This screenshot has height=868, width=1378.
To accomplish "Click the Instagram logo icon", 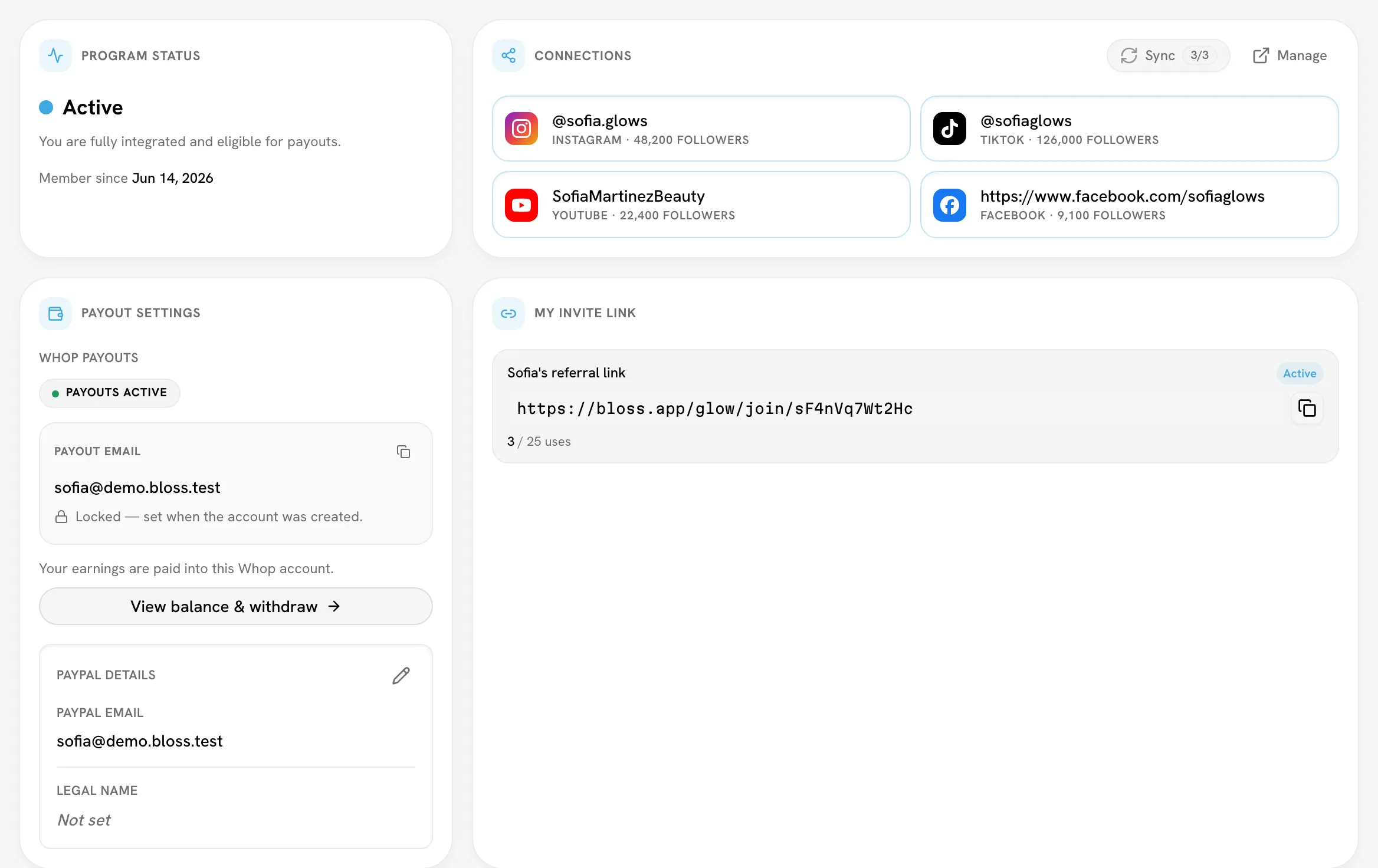I will click(521, 129).
